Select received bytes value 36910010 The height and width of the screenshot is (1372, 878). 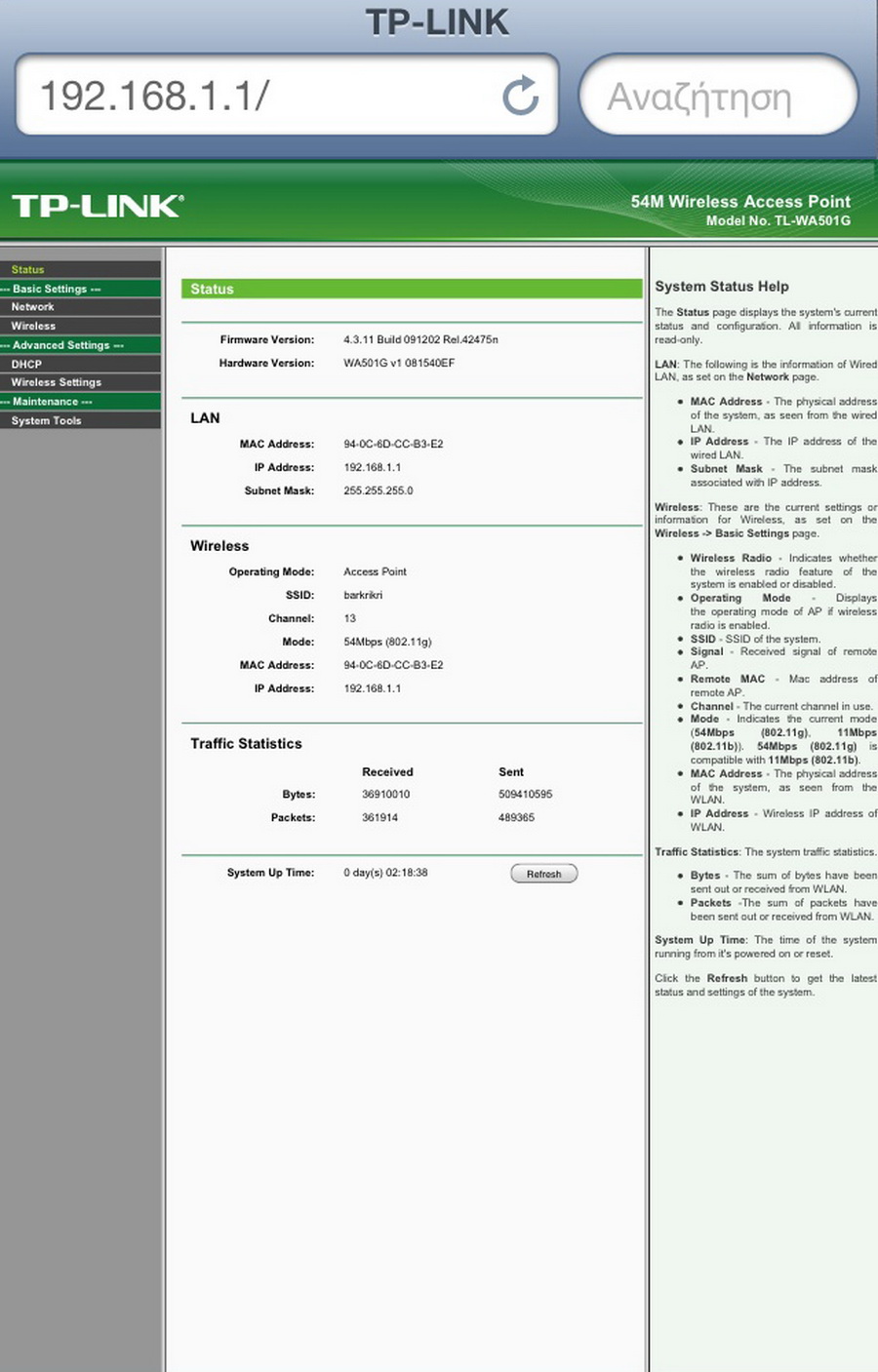click(x=385, y=794)
